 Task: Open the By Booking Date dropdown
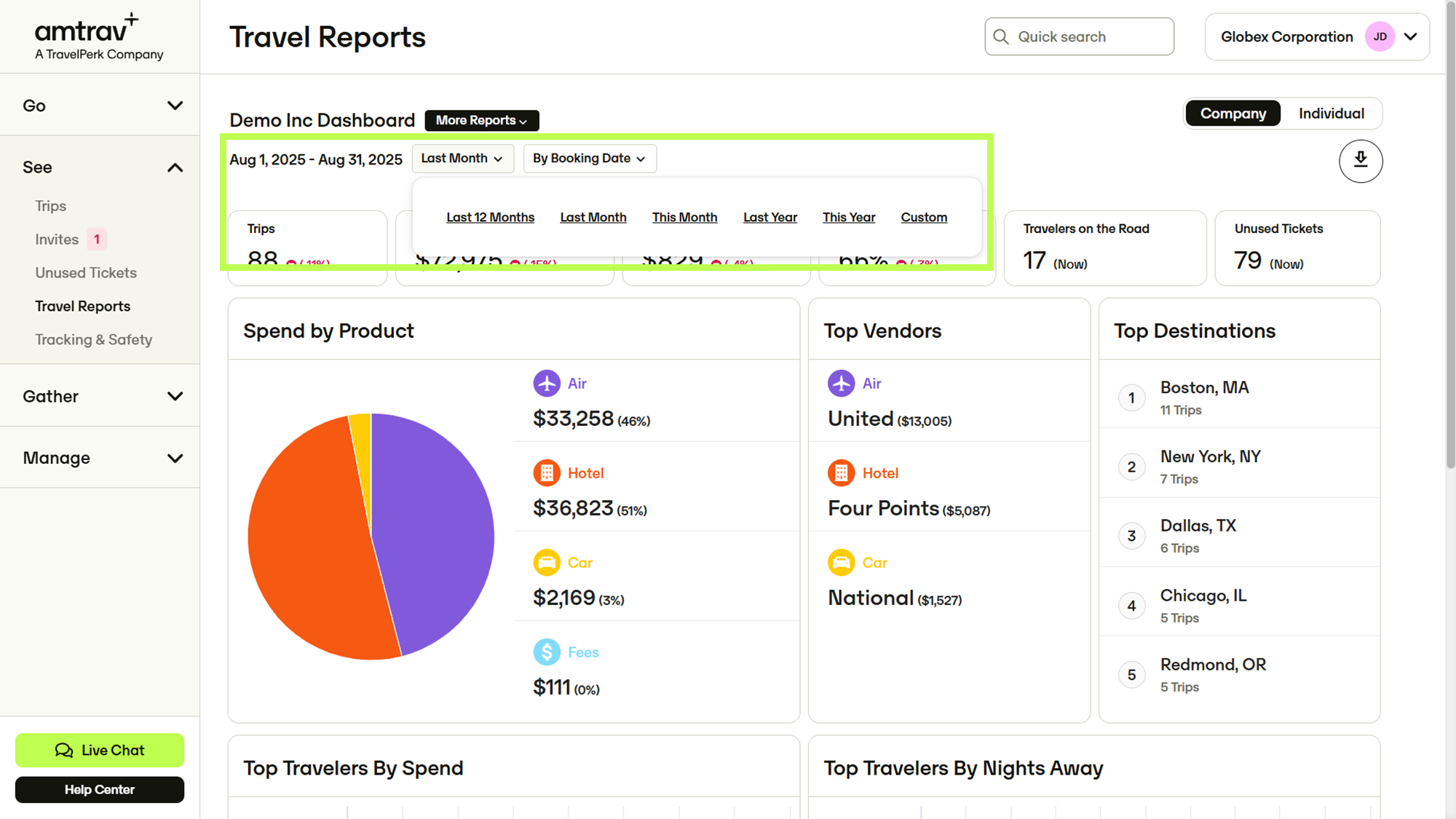click(589, 158)
